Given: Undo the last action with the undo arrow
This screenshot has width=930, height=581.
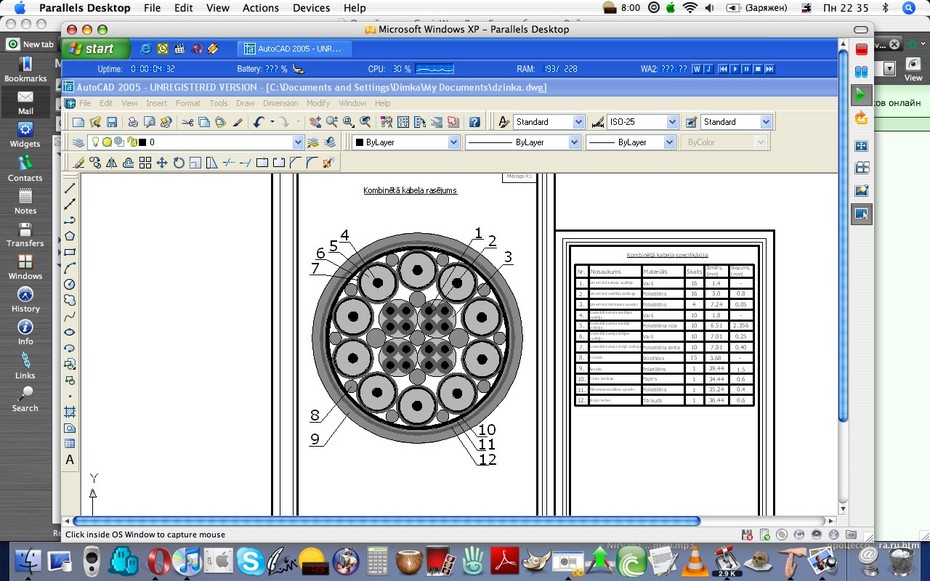Looking at the screenshot, I should tap(258, 122).
